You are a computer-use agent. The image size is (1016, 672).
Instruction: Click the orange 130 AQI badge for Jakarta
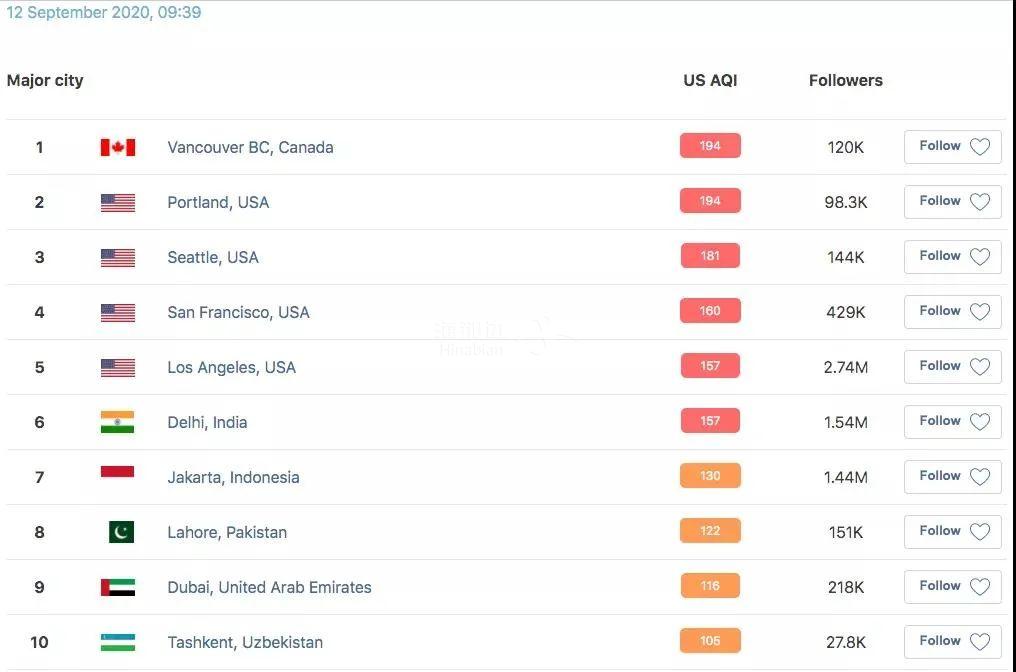click(710, 476)
